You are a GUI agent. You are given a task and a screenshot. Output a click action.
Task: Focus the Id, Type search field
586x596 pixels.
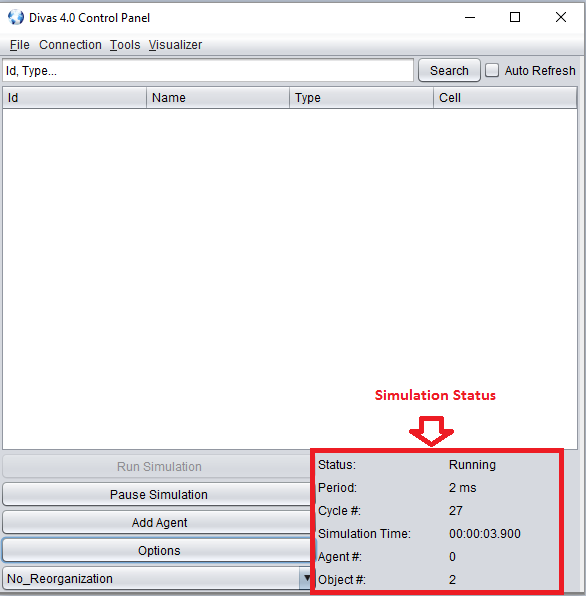(x=208, y=70)
